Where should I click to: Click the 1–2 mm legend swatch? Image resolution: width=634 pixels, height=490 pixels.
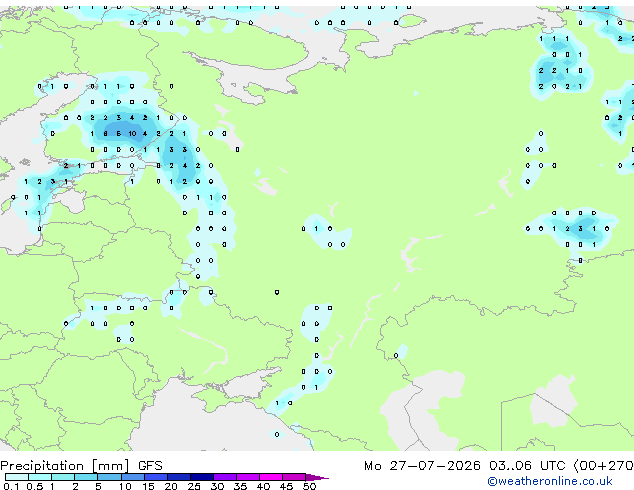63,477
